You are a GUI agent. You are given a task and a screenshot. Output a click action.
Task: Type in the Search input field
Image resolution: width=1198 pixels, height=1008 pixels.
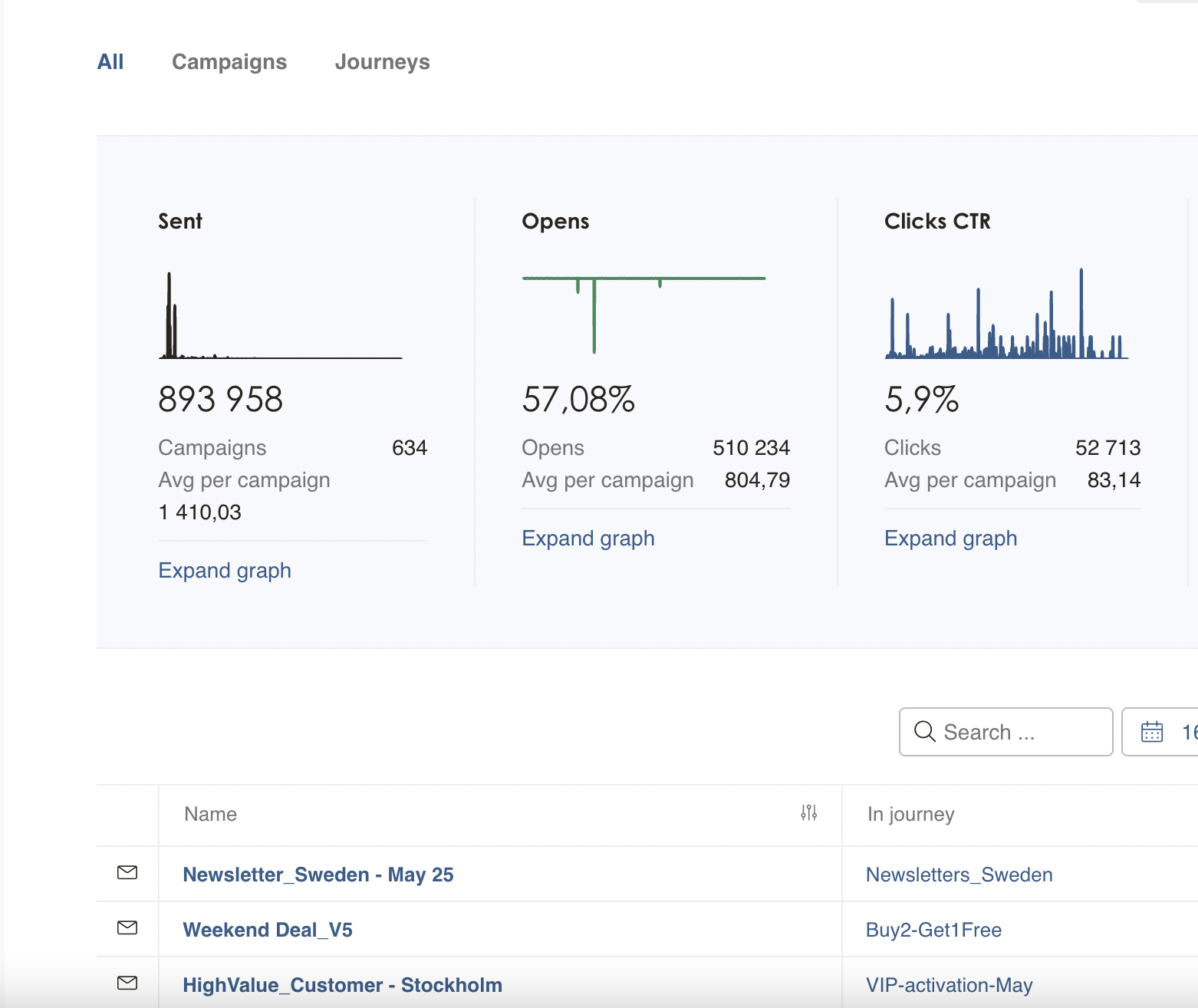(x=1020, y=732)
